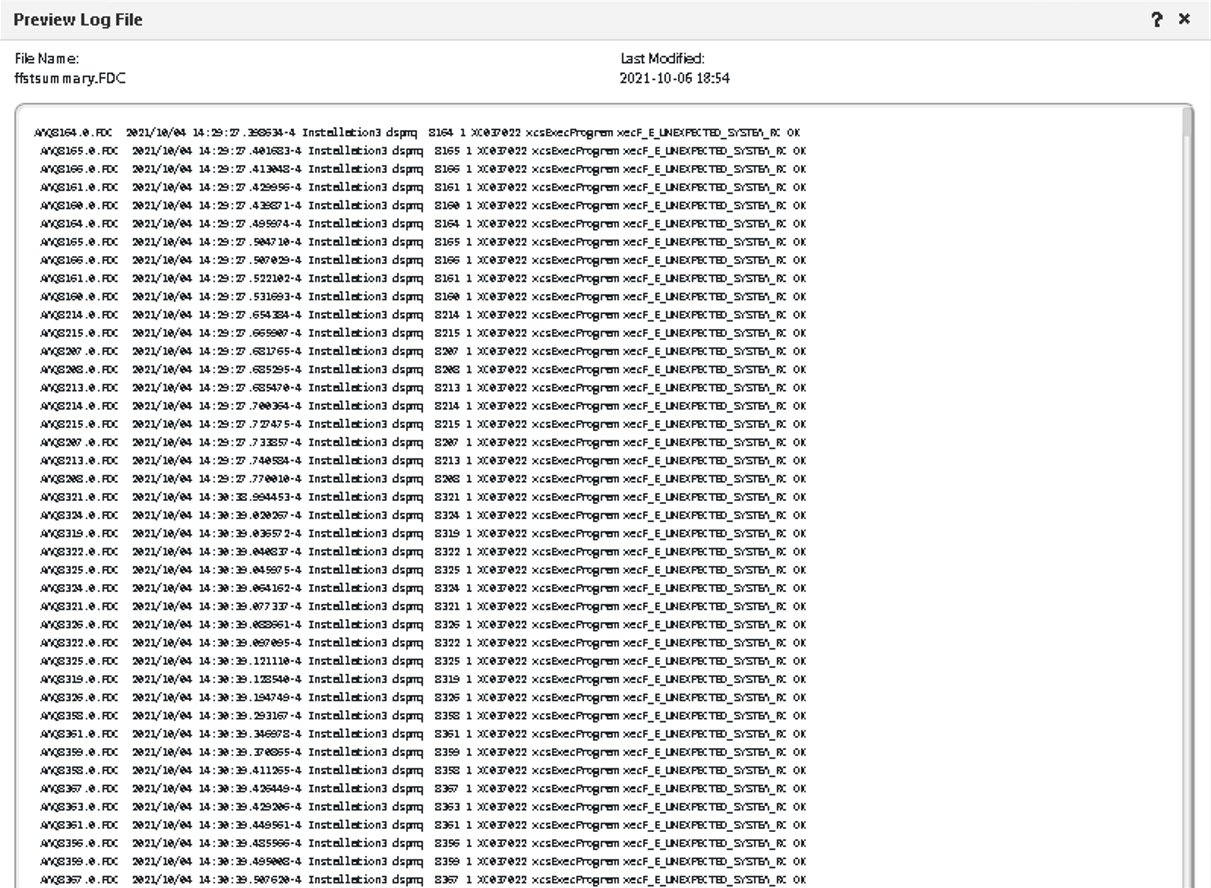Pick the row with timestamp 14:30:39.194749
Image resolution: width=1211 pixels, height=888 pixels.
click(421, 697)
